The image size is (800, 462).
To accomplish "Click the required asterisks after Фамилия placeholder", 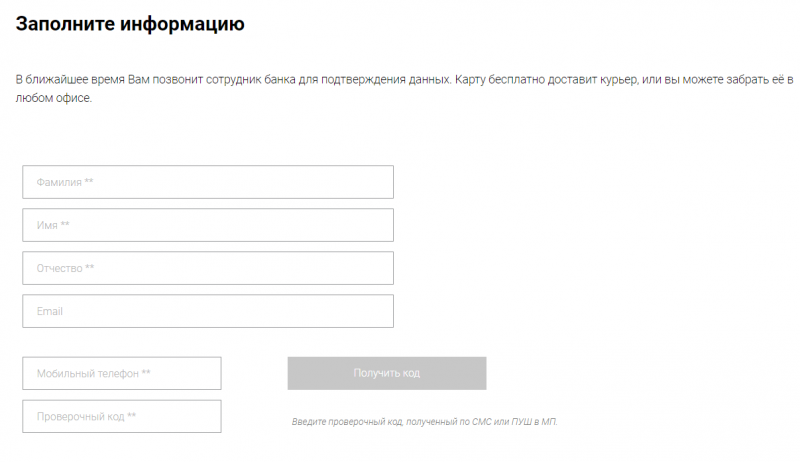I will (x=89, y=182).
